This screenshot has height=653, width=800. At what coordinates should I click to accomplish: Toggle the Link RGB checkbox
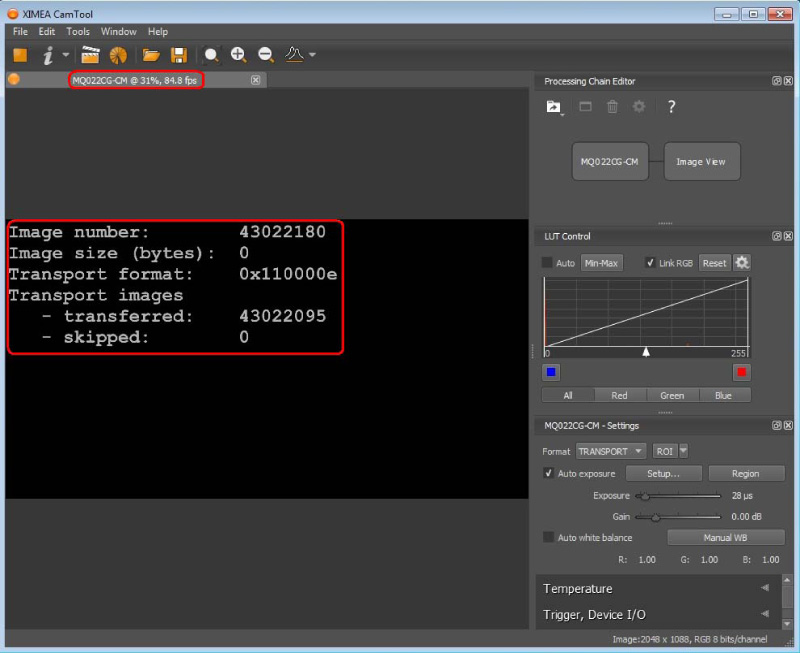[x=650, y=263]
